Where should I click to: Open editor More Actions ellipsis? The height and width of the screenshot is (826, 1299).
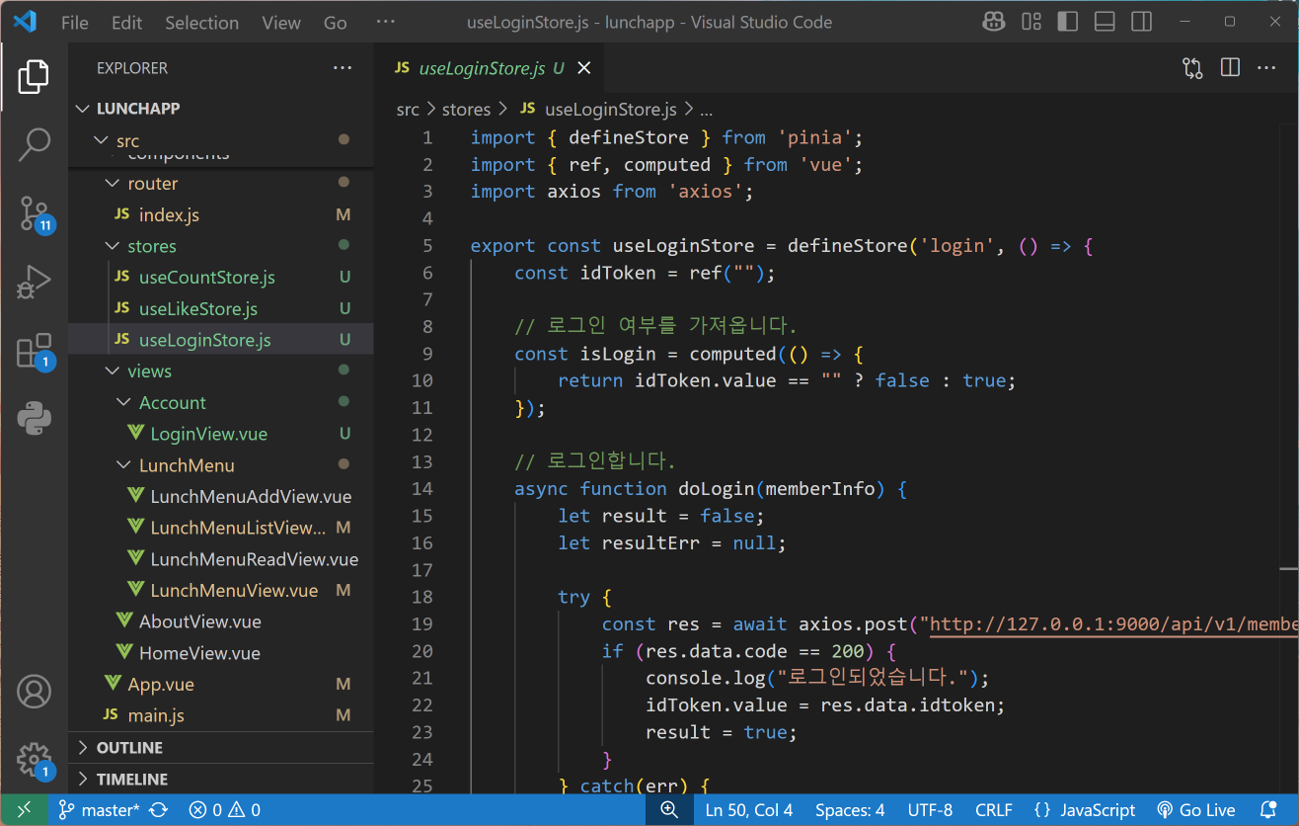[x=1267, y=68]
